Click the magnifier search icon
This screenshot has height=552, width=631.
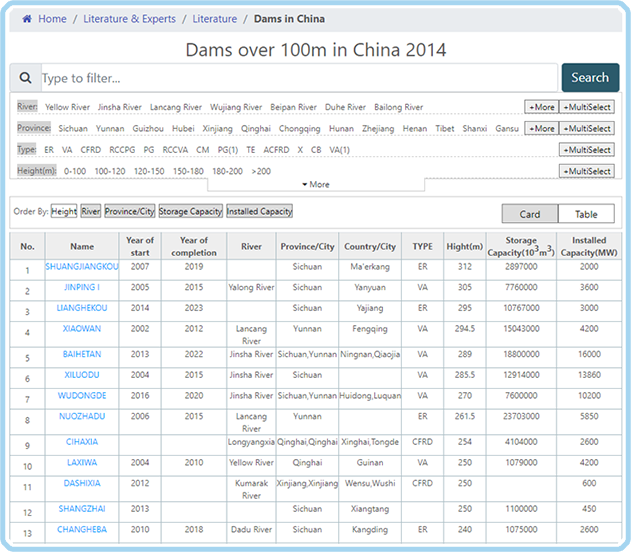[25, 78]
